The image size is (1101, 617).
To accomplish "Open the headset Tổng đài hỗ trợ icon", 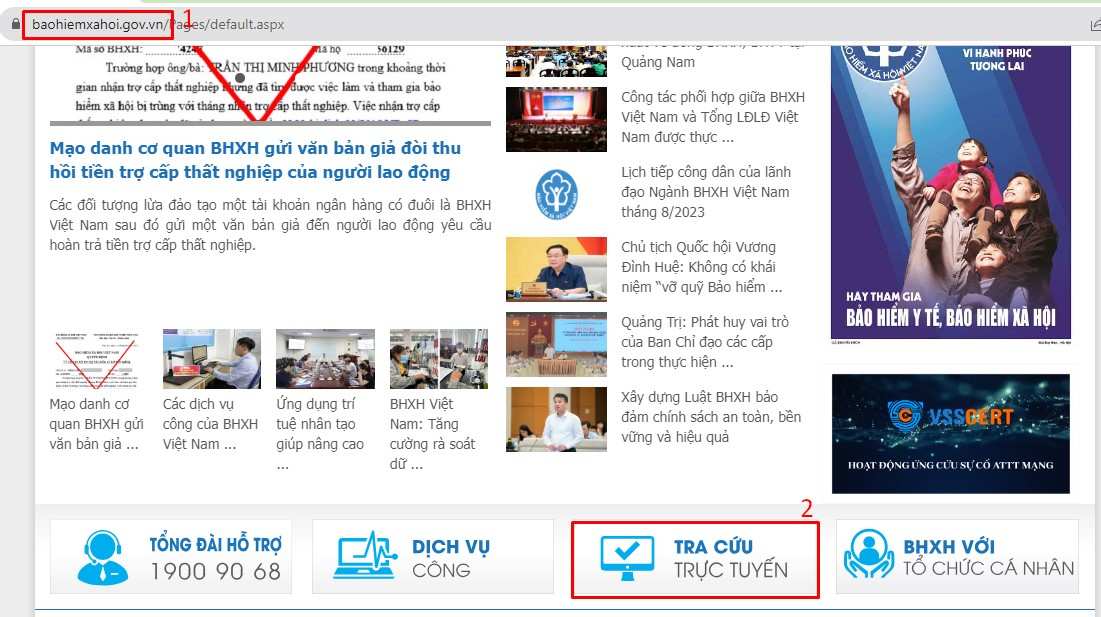I will pos(103,557).
